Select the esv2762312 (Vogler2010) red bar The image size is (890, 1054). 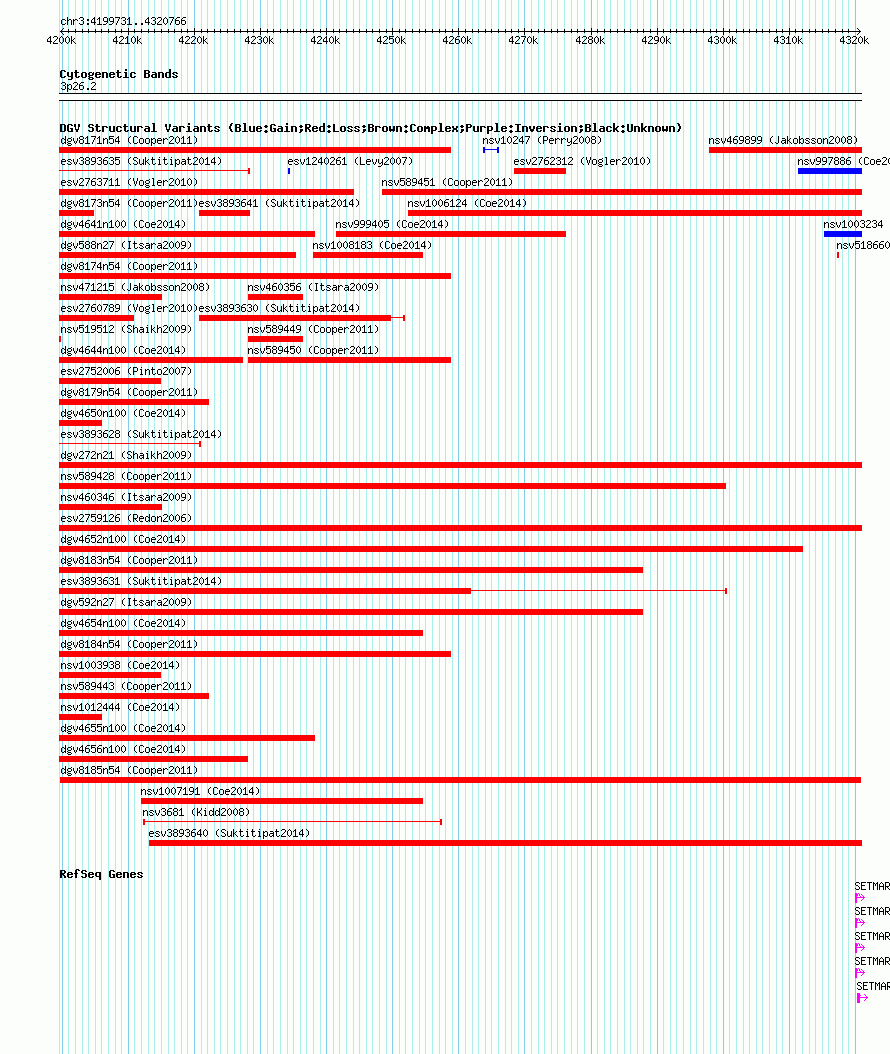(x=540, y=171)
